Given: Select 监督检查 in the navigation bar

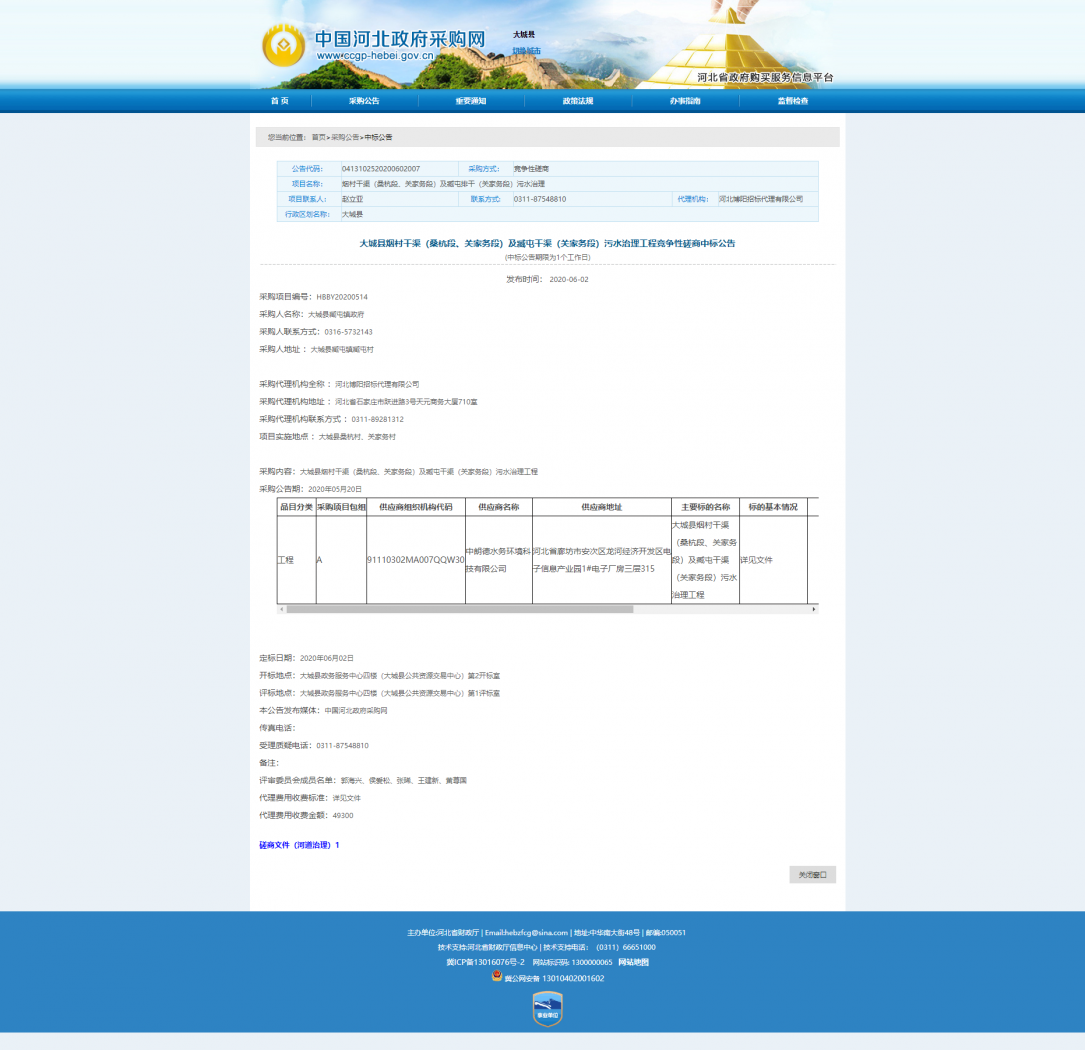Looking at the screenshot, I should 793,101.
